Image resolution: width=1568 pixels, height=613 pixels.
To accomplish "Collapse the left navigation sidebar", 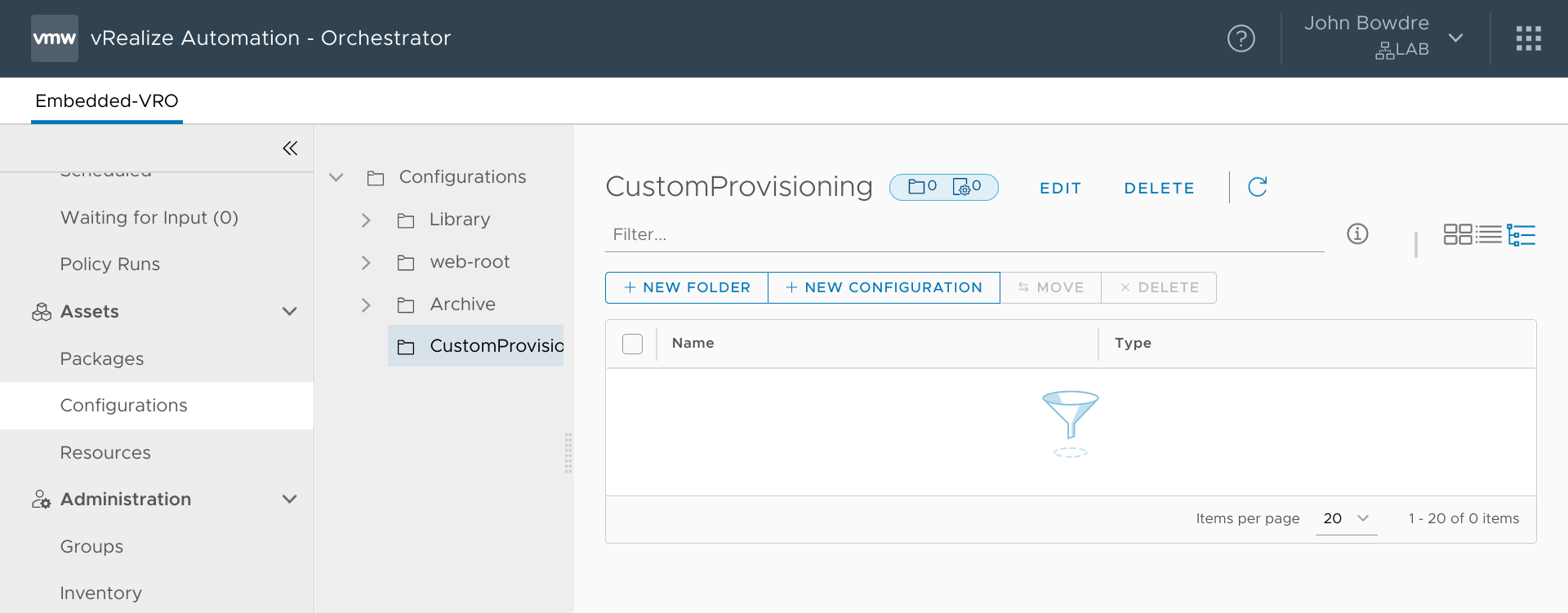I will pos(290,148).
